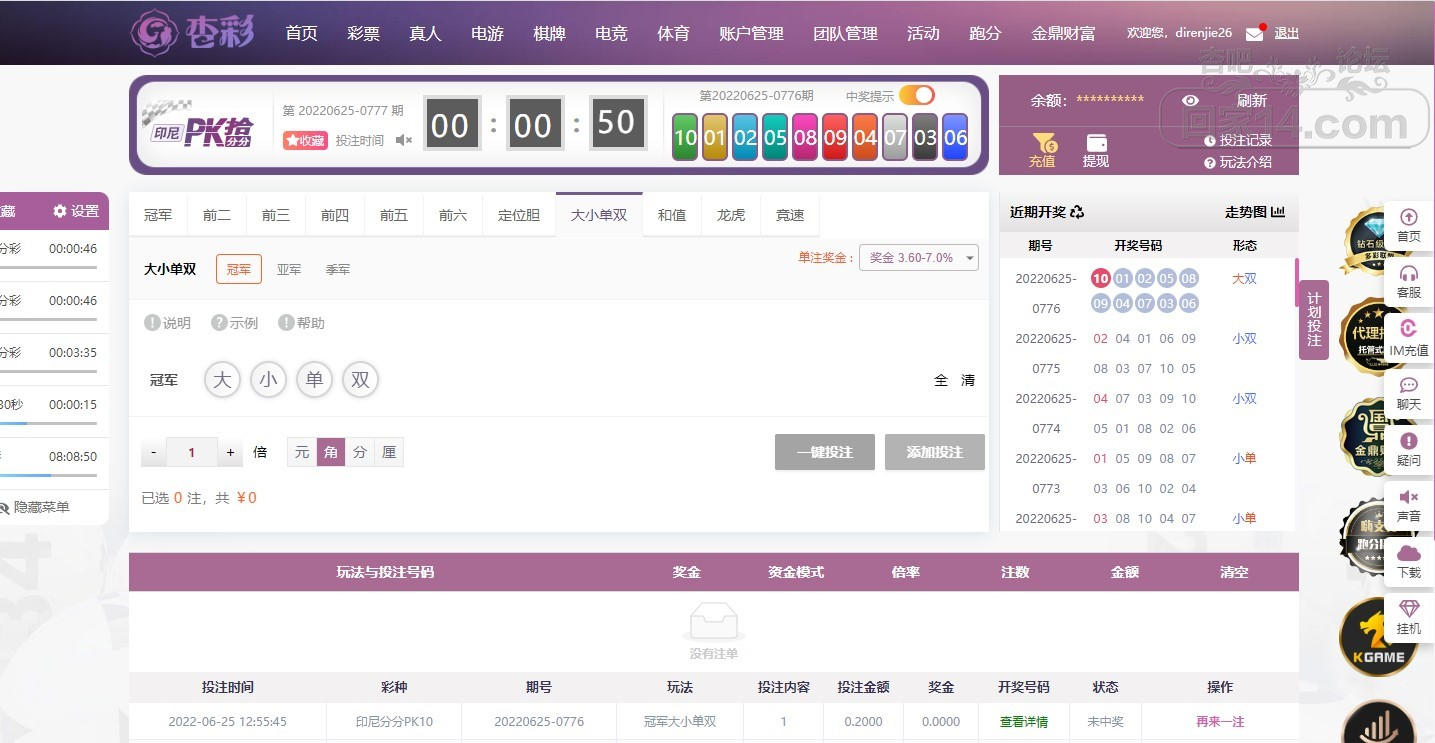Select the 角 currency unit option
1435x743 pixels.
pyautogui.click(x=331, y=452)
